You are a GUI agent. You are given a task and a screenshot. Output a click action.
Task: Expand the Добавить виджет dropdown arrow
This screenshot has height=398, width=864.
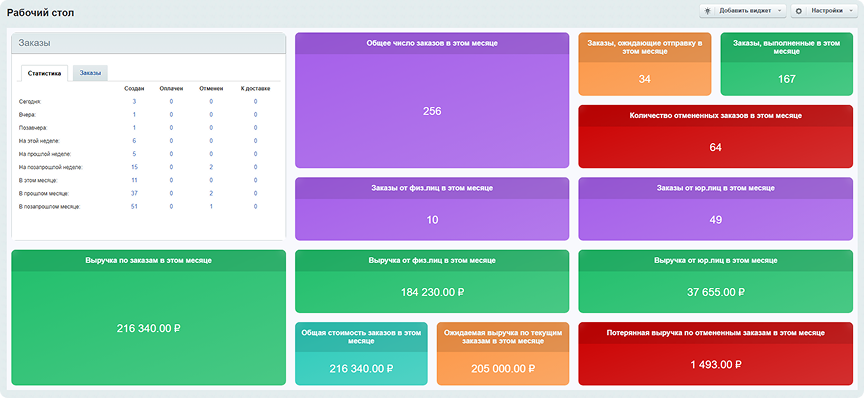(x=779, y=10)
